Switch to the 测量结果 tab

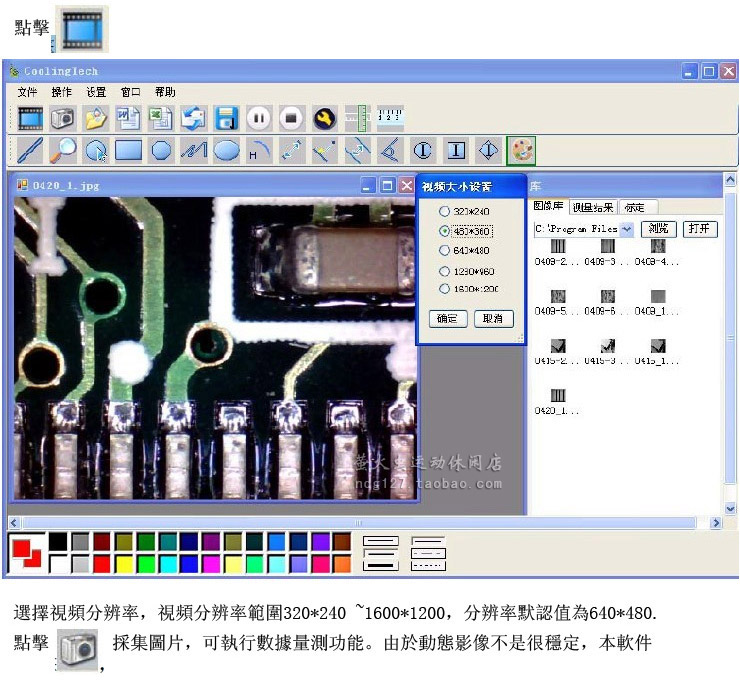tap(593, 208)
